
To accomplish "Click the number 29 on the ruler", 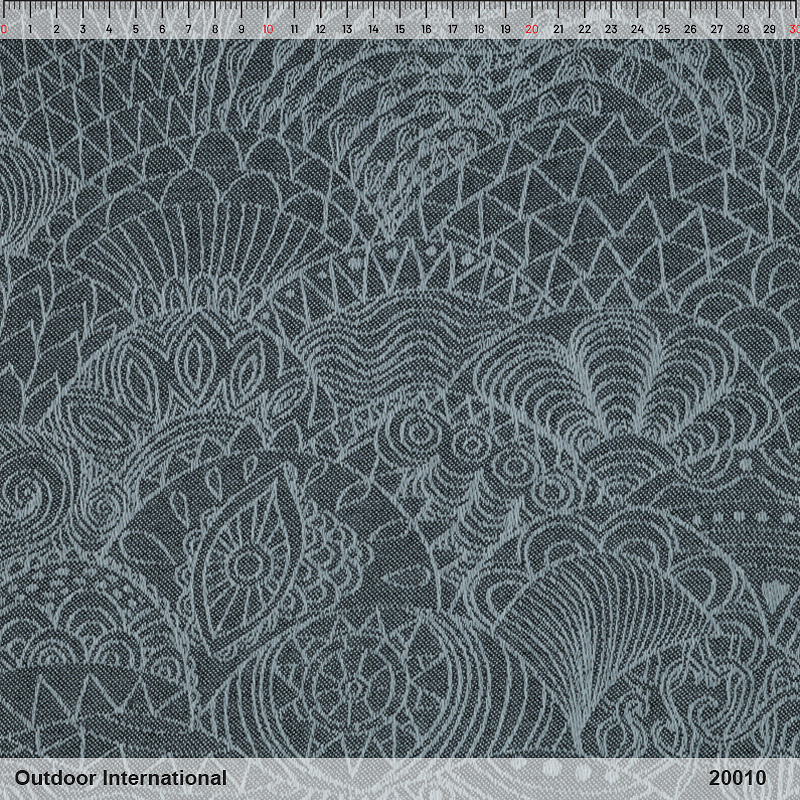I will [x=769, y=29].
